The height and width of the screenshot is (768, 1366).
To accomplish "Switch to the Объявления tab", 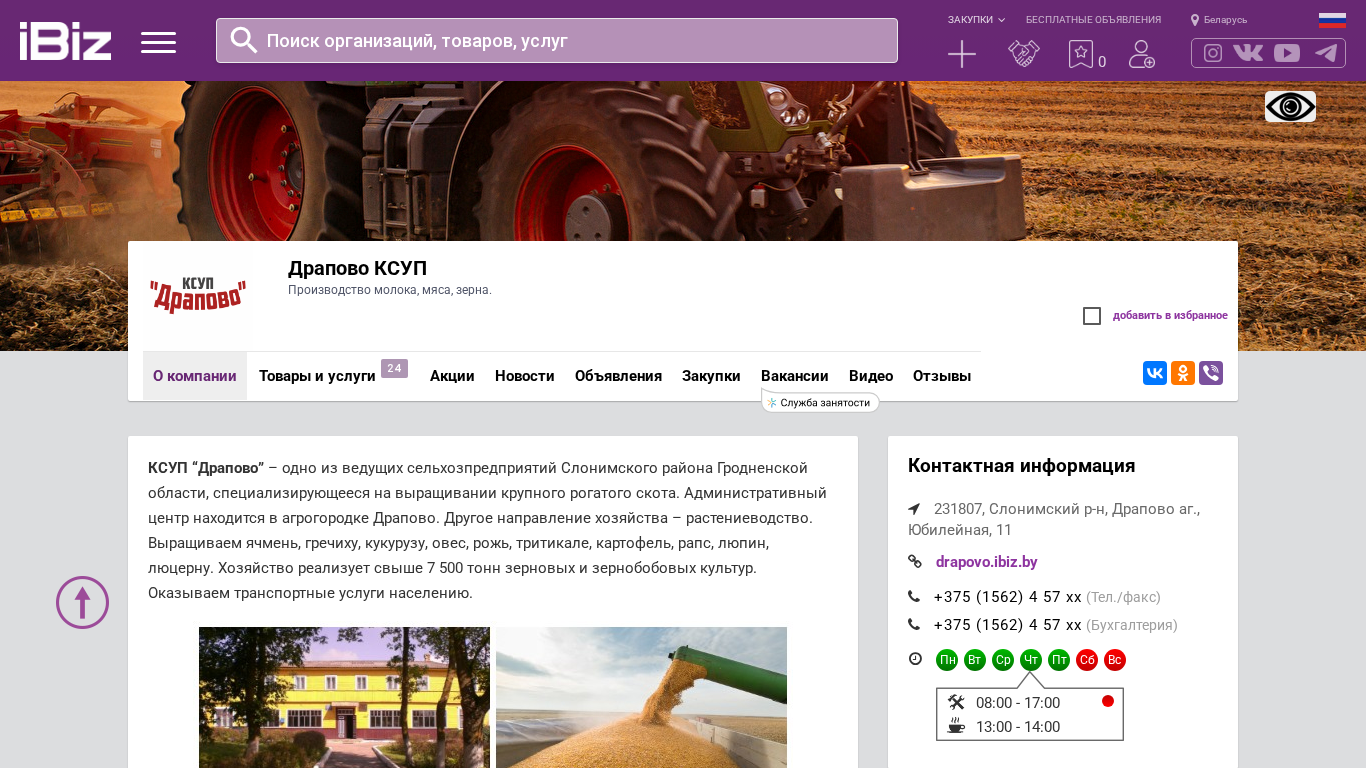I will (618, 376).
